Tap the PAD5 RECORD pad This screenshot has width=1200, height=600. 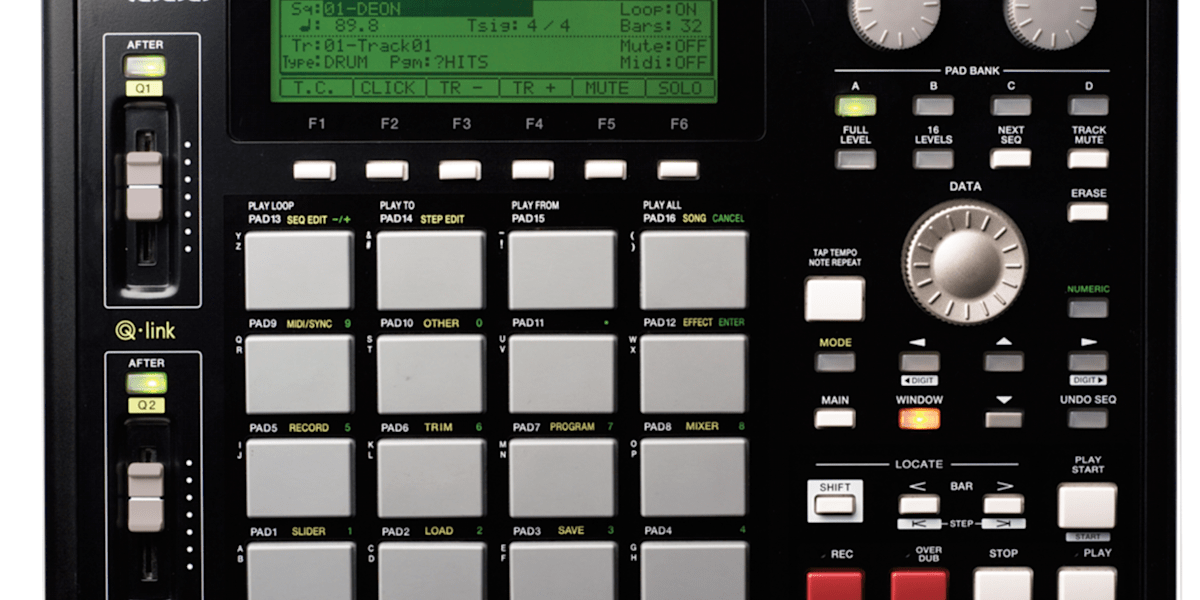pyautogui.click(x=299, y=477)
